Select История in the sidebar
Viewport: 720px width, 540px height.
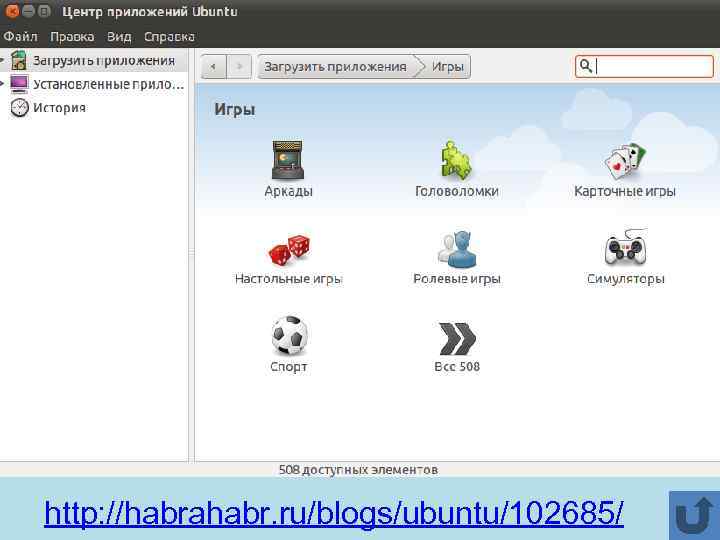[60, 108]
